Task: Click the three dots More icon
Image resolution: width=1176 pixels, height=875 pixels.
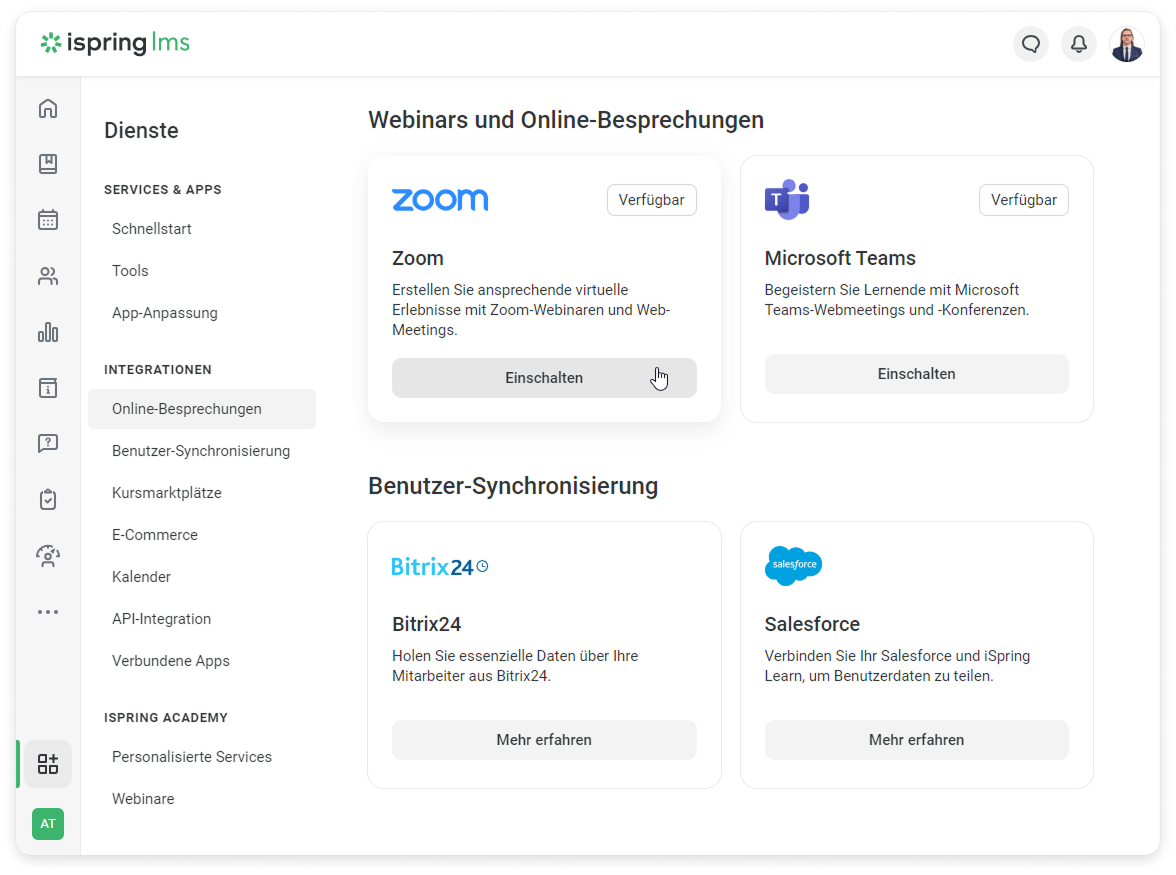Action: coord(48,612)
